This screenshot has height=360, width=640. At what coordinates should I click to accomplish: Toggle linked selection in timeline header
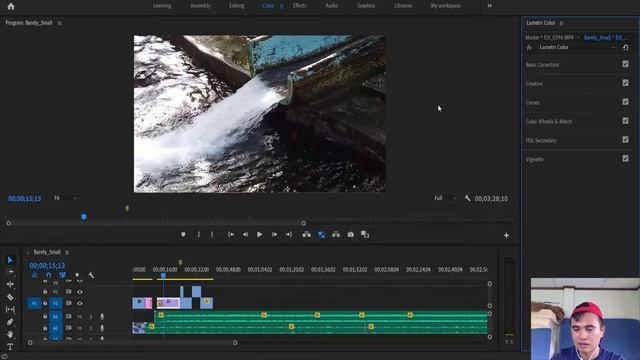pos(62,275)
